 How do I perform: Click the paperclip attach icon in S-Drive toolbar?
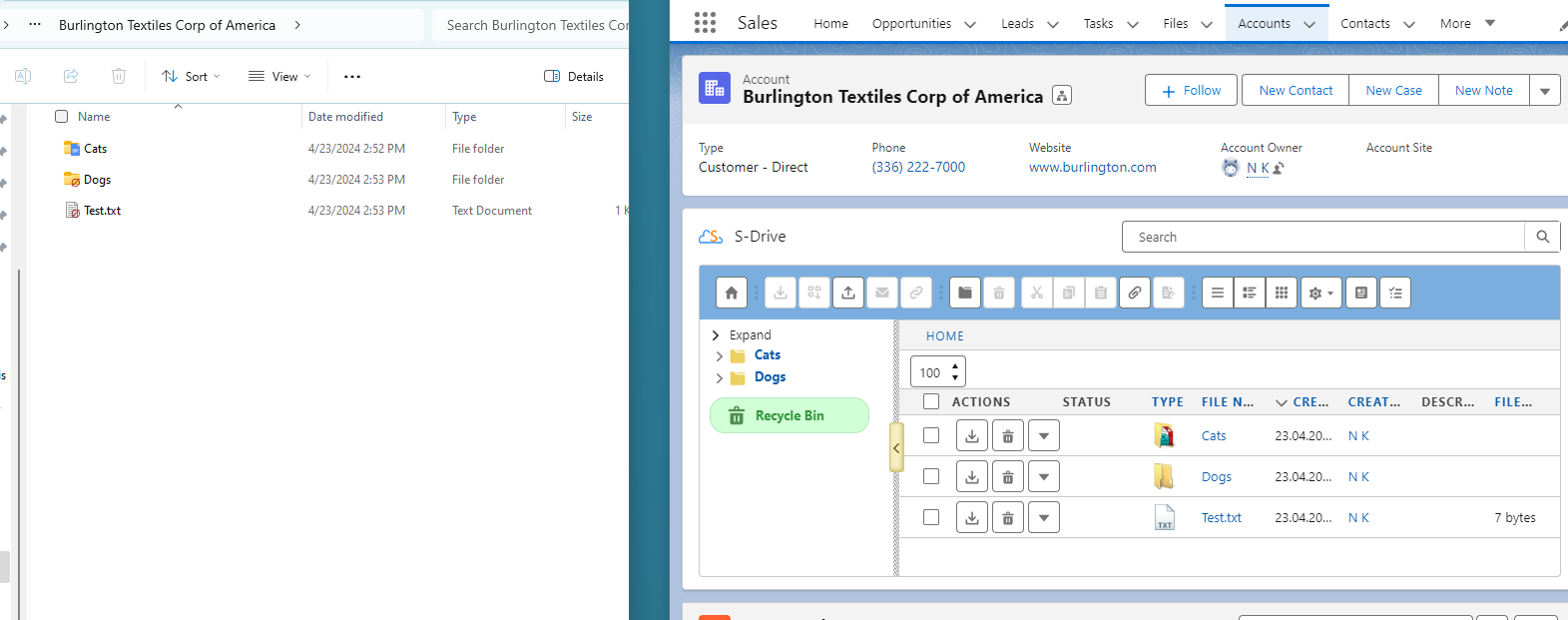[1135, 293]
